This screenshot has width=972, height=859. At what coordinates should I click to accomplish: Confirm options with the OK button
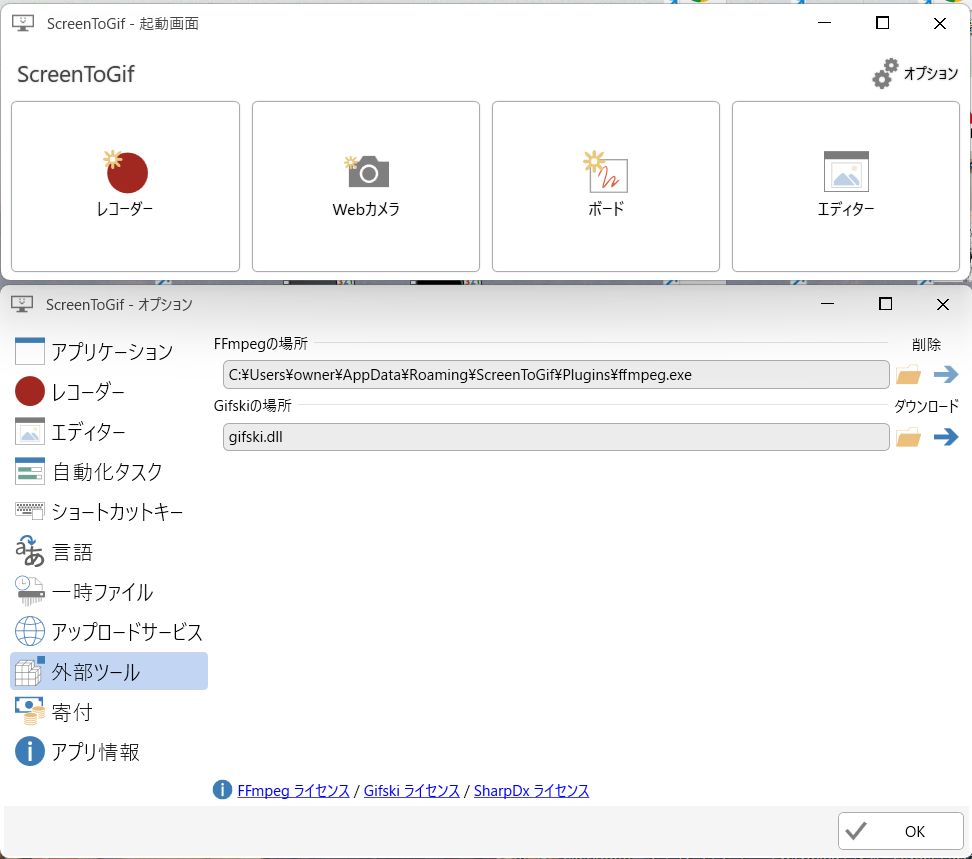(x=901, y=831)
